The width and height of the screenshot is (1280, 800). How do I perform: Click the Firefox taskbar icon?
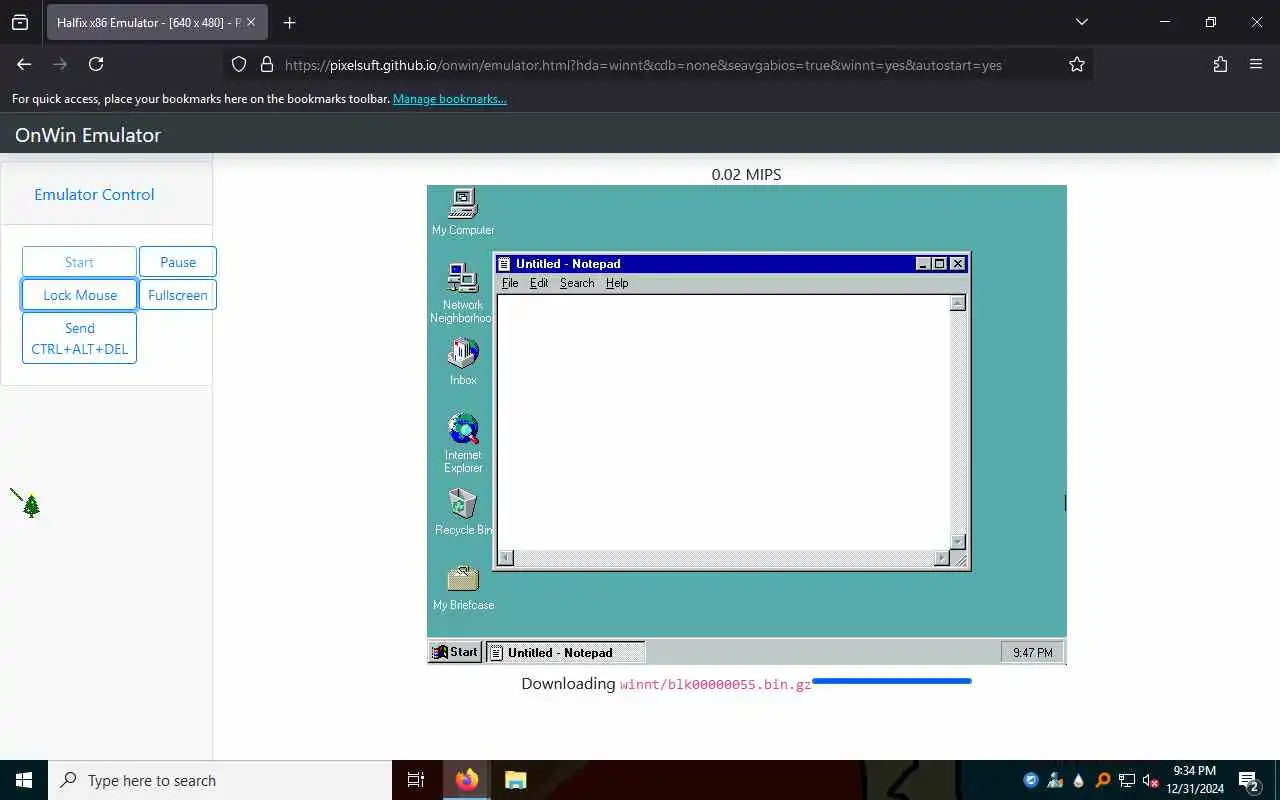pos(466,780)
